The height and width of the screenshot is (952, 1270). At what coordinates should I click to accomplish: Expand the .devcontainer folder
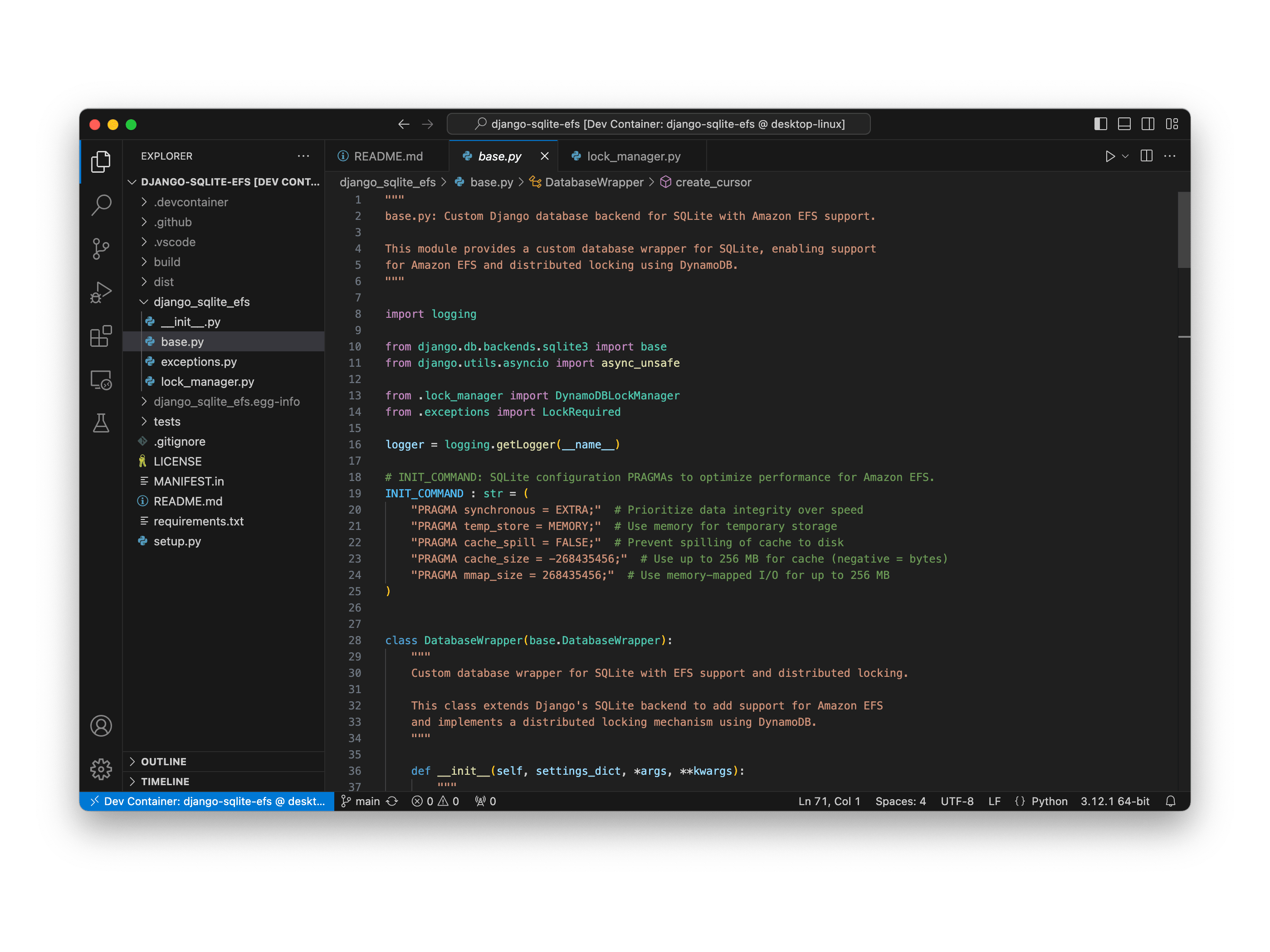pos(224,202)
